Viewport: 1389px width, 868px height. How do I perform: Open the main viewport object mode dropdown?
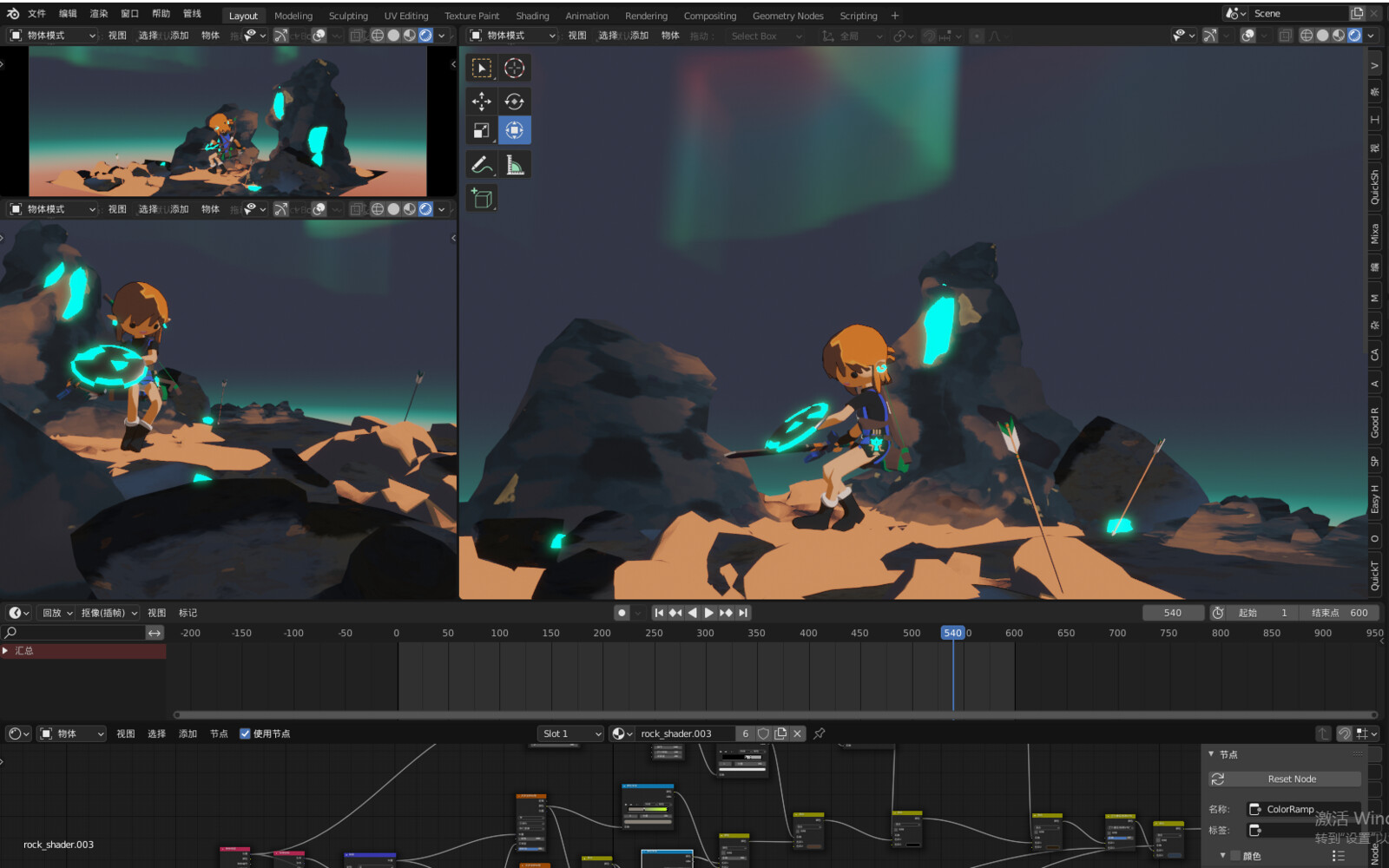point(512,36)
